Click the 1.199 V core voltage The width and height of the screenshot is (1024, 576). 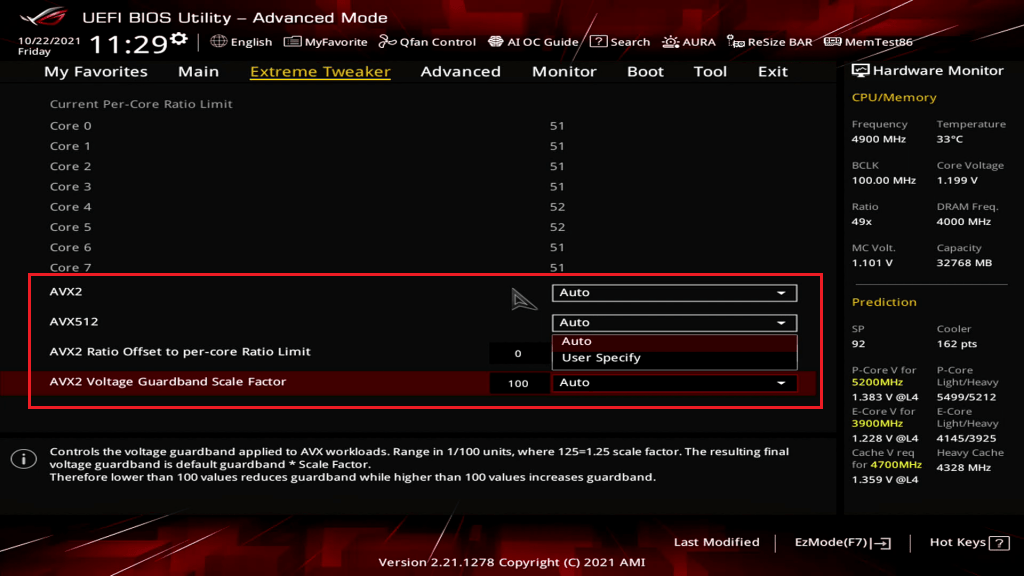click(x=957, y=180)
